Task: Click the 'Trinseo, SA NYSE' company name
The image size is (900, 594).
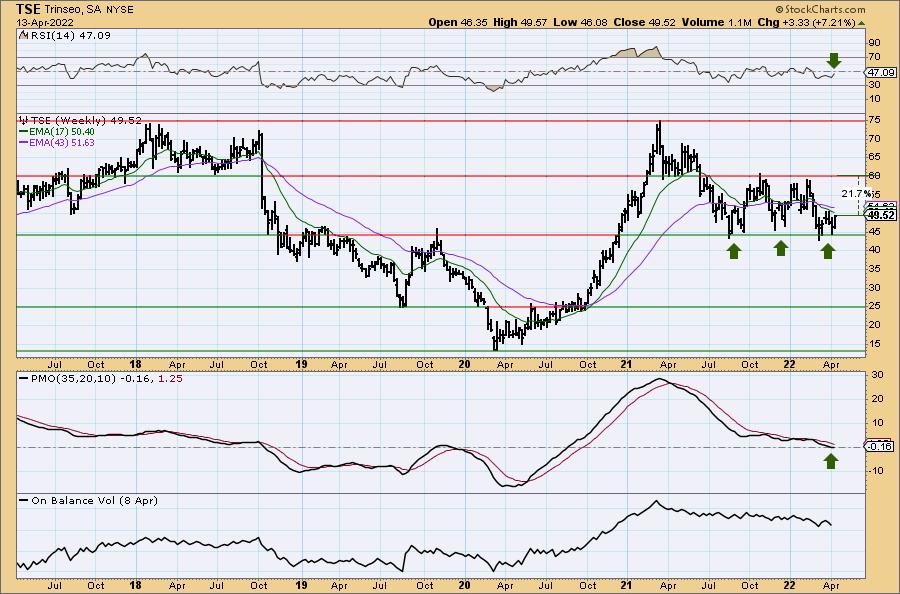Action: click(90, 10)
